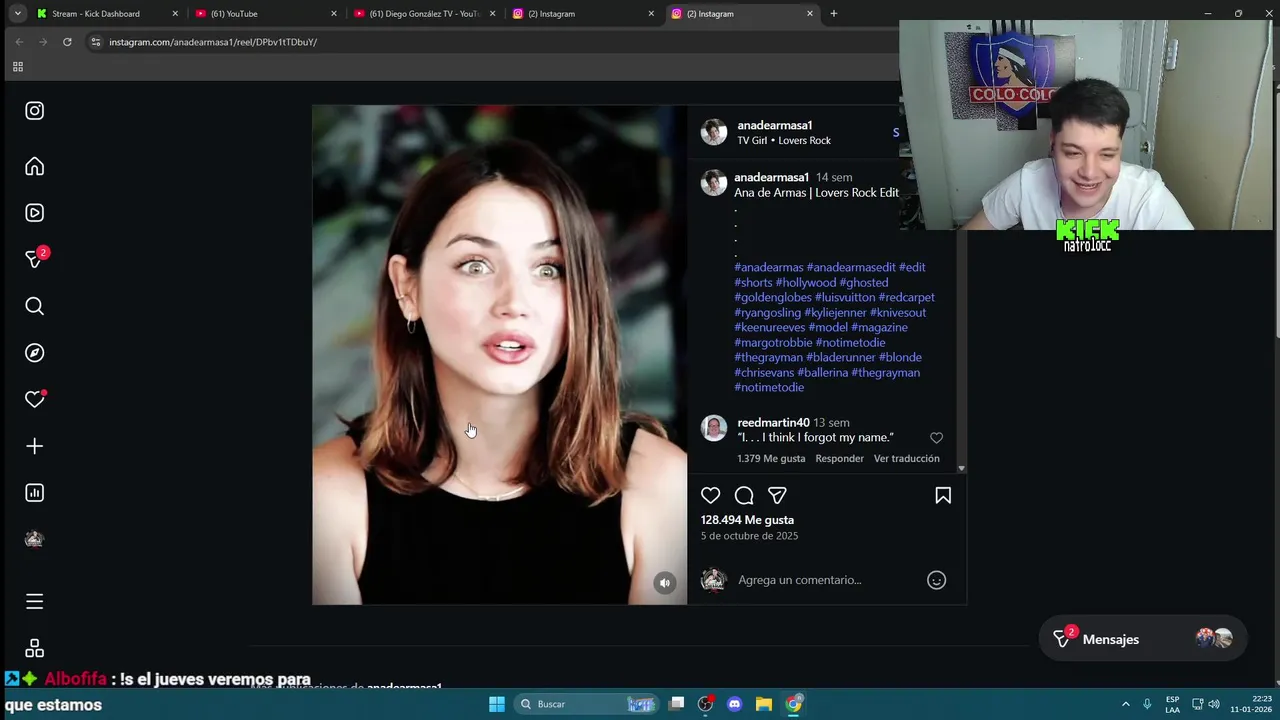
Task: Open taskbar clock 22:23 calendar
Action: (1250, 704)
